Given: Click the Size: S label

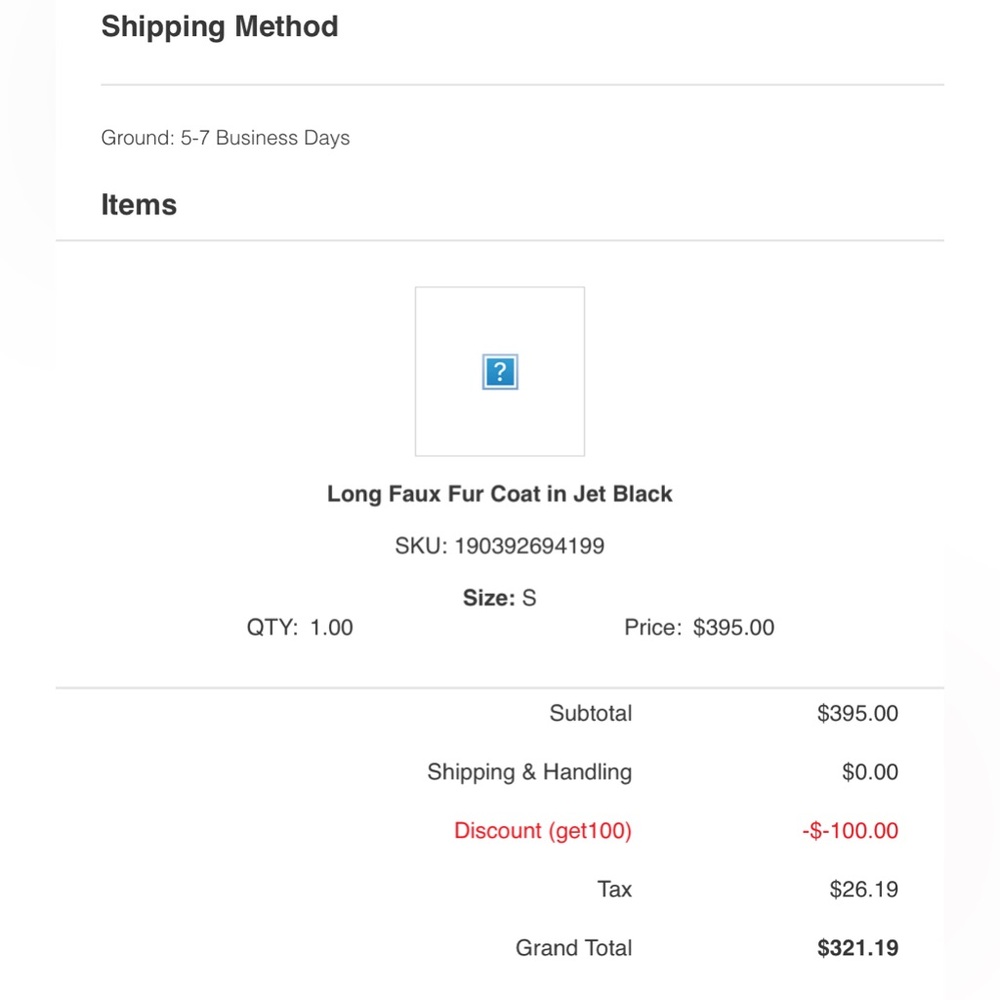Looking at the screenshot, I should point(499,598).
